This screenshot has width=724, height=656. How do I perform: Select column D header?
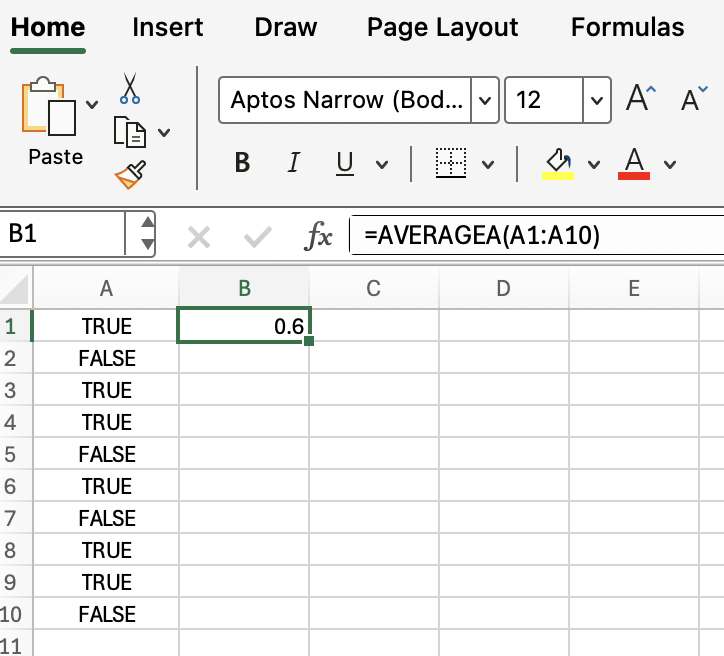click(504, 288)
